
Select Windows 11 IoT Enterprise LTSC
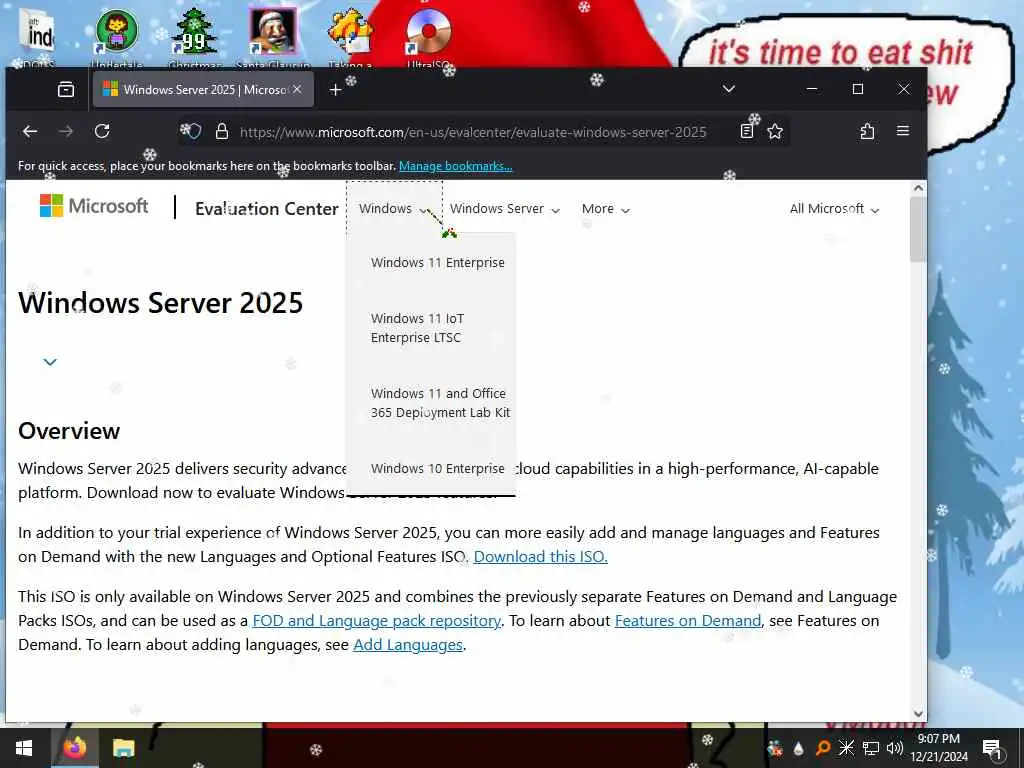tap(417, 328)
